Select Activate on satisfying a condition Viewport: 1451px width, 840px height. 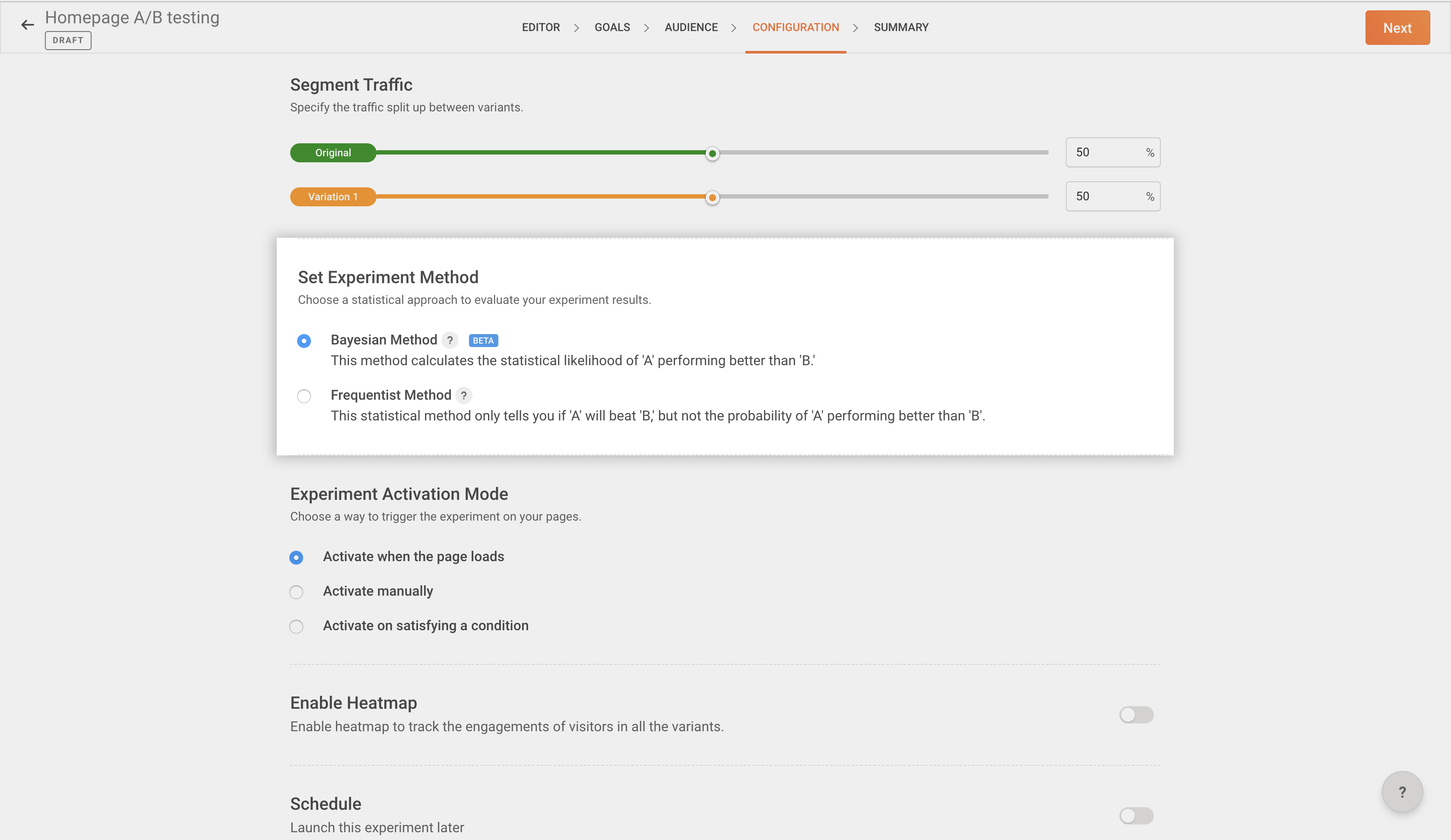297,627
